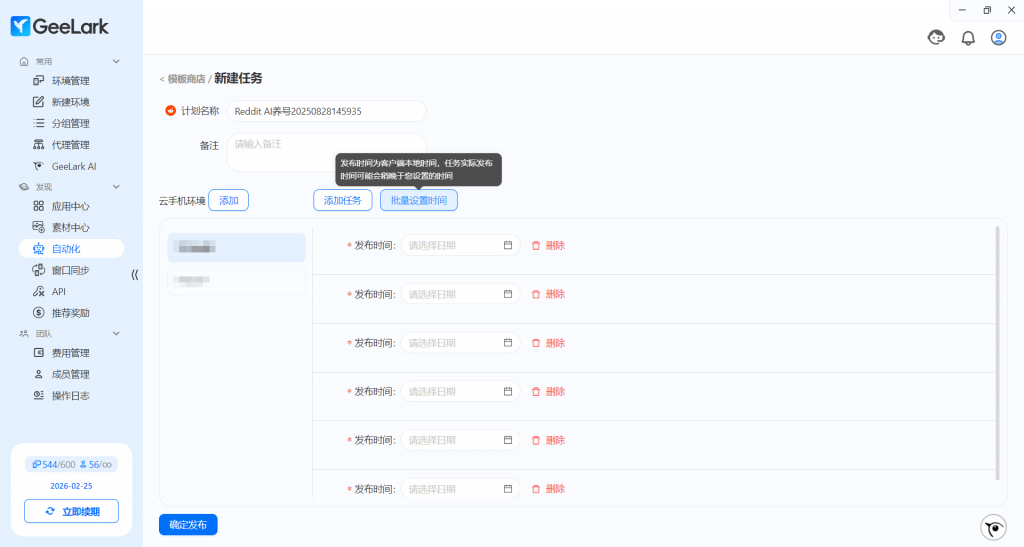Click the trash icon in the second task row
The height and width of the screenshot is (547, 1024).
(536, 294)
